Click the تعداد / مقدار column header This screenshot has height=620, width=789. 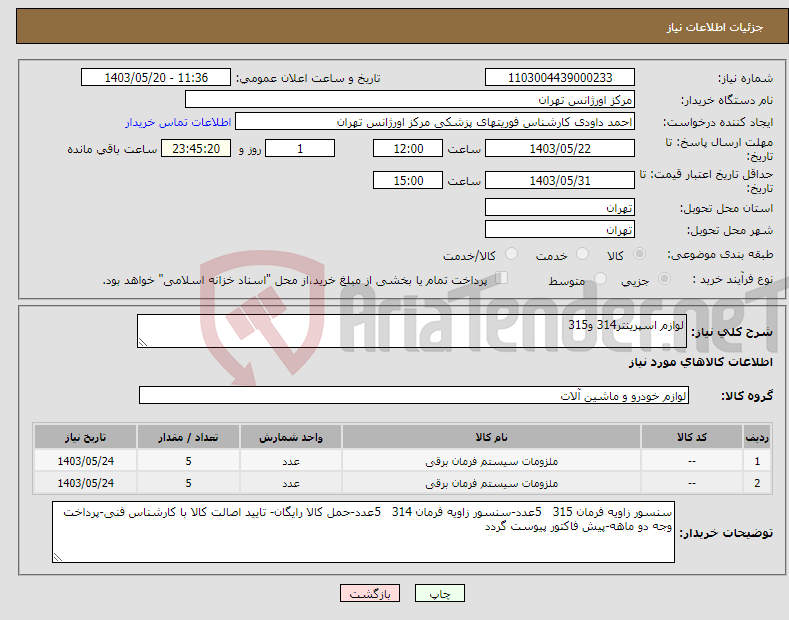click(x=188, y=437)
